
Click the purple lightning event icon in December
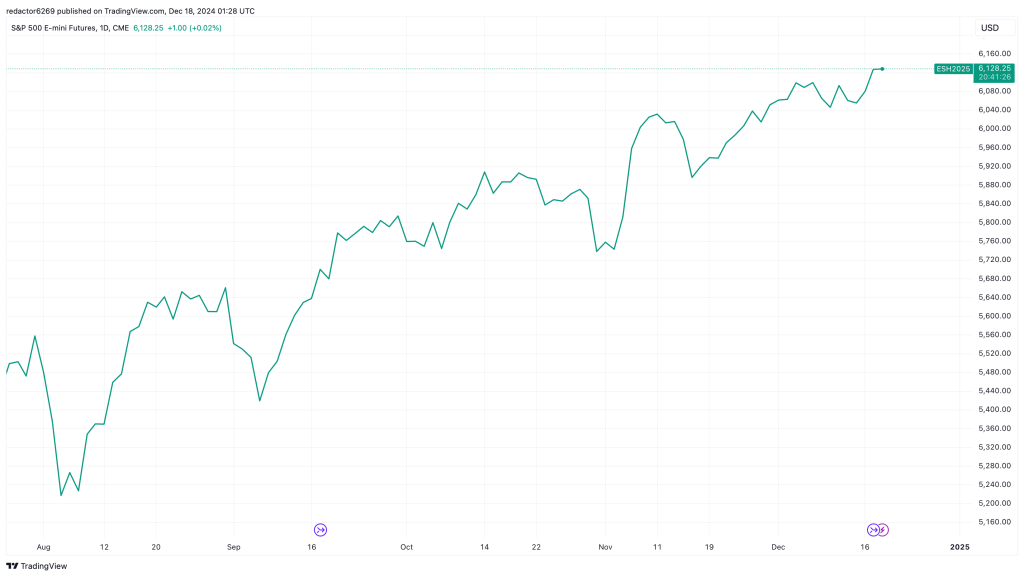coord(884,529)
